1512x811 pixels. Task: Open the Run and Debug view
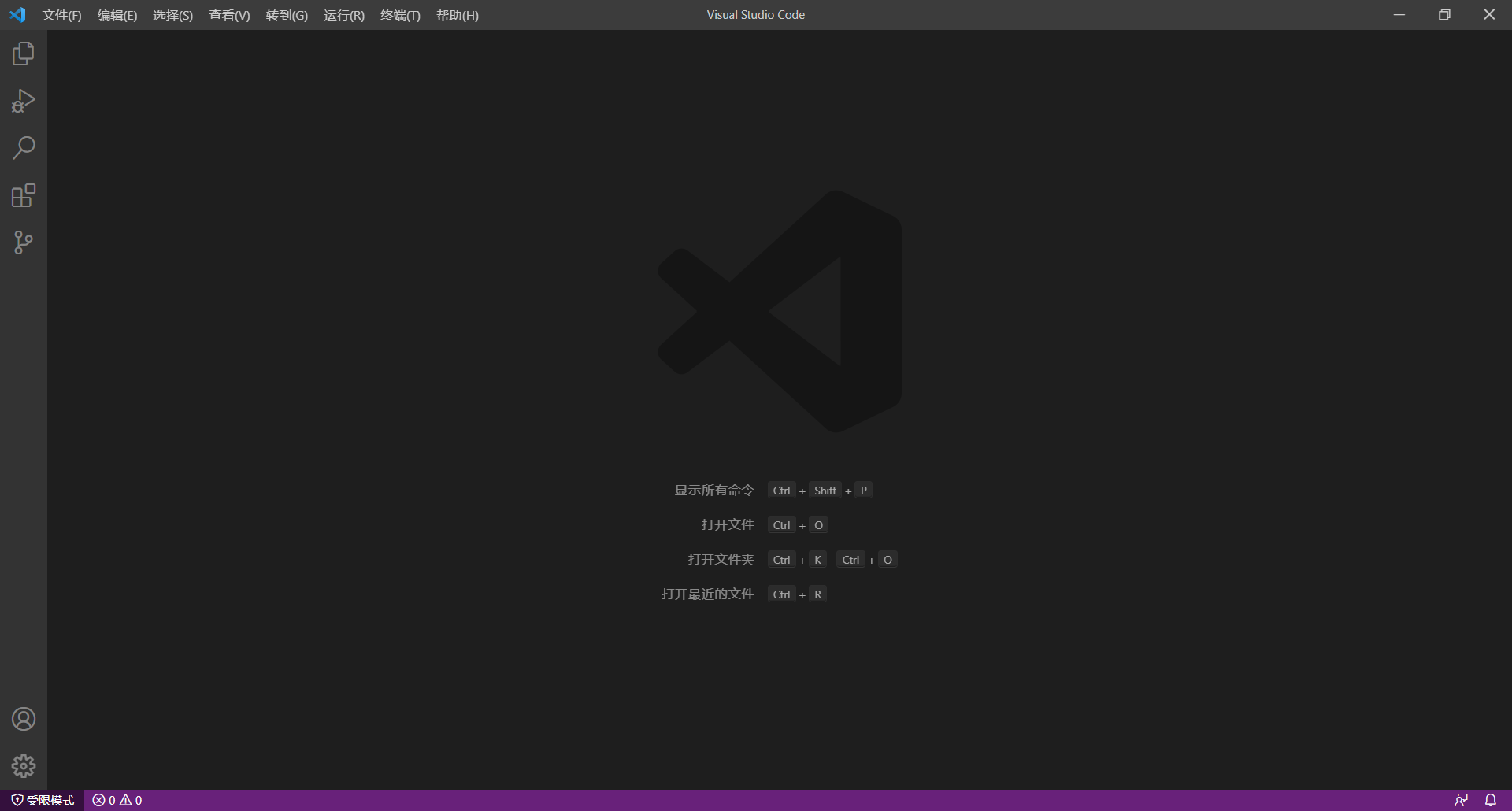24,101
